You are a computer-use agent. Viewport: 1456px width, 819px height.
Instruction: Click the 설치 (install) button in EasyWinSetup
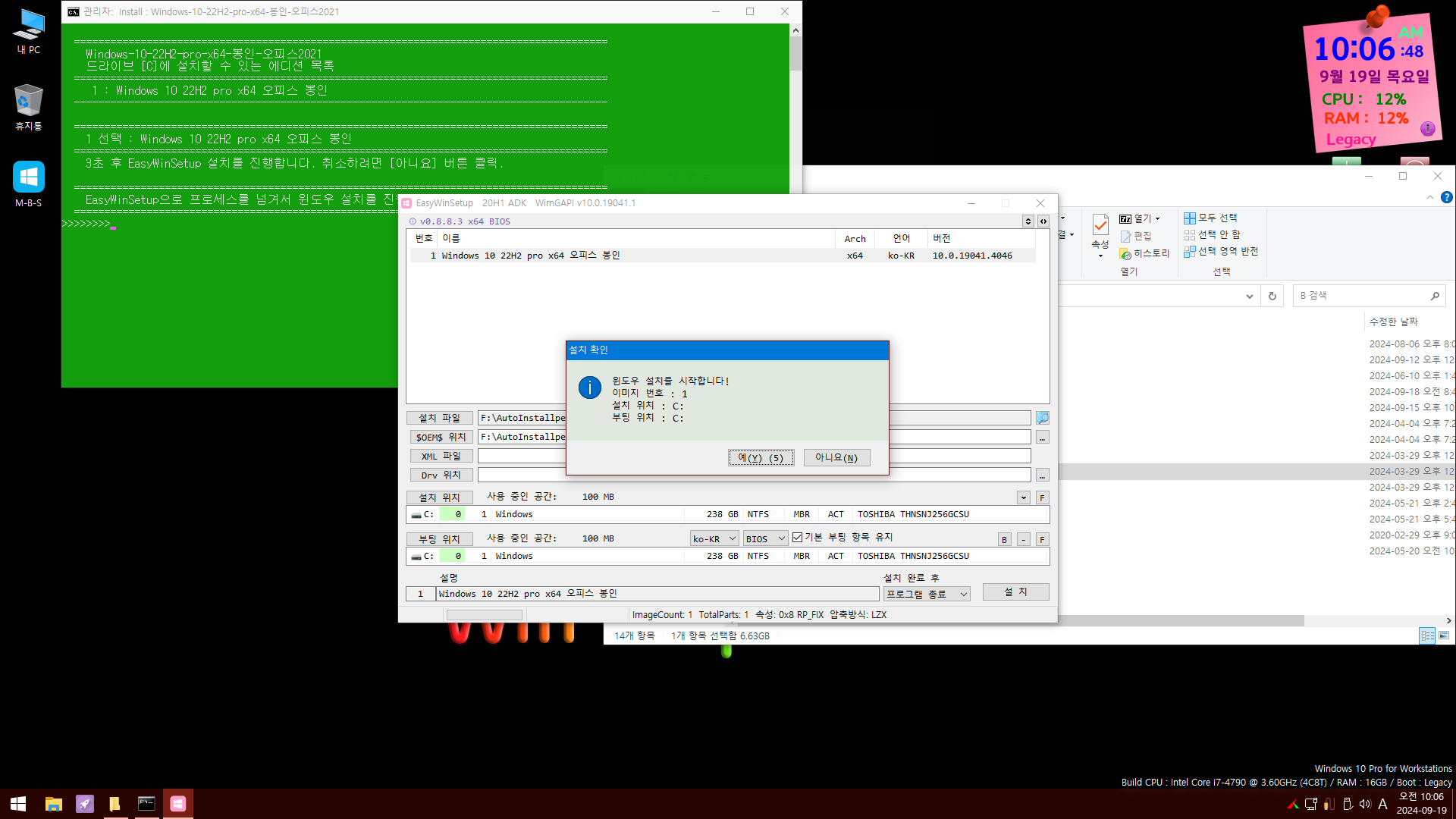[1015, 591]
